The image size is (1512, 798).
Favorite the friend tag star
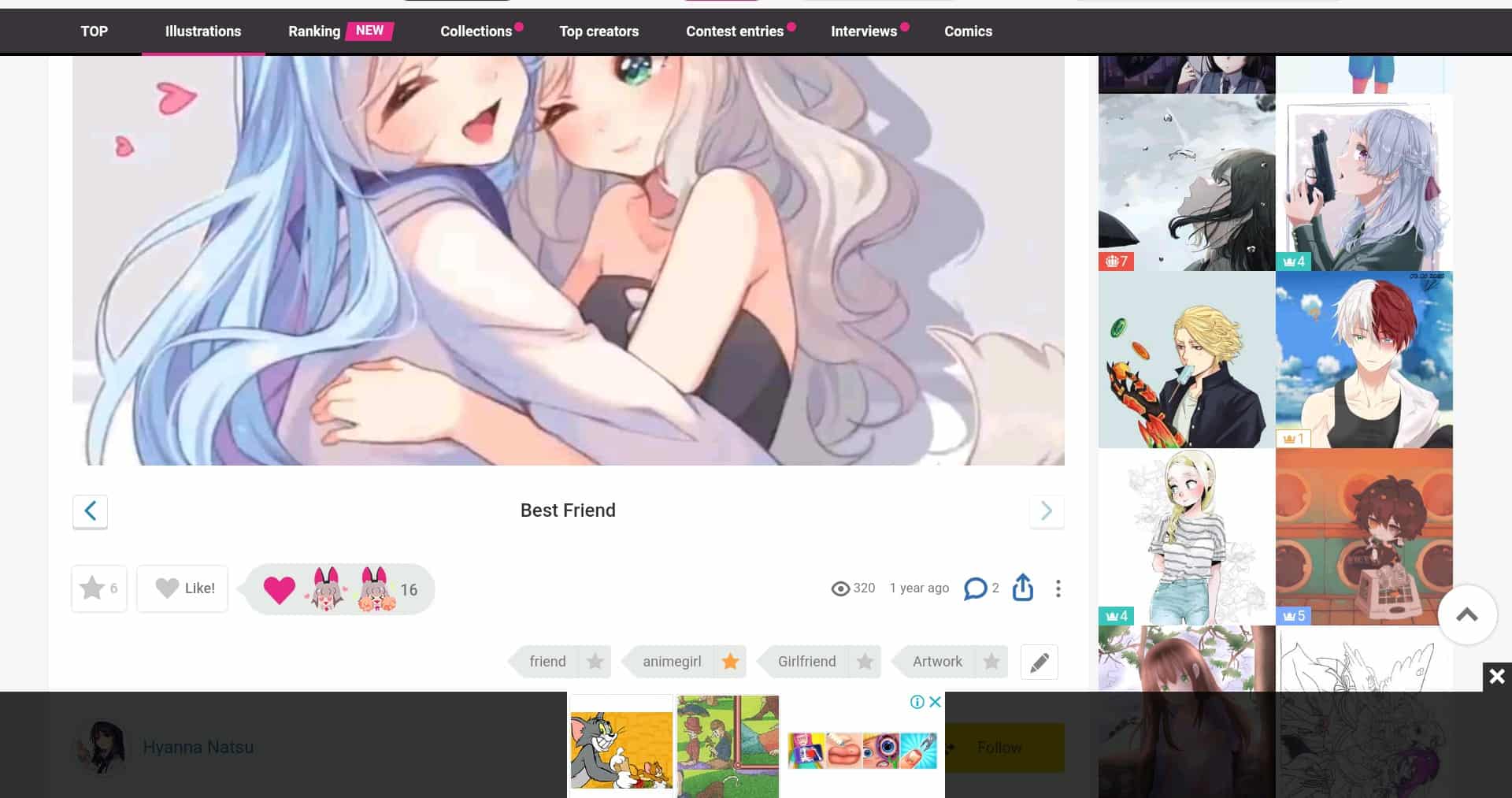[x=595, y=662]
